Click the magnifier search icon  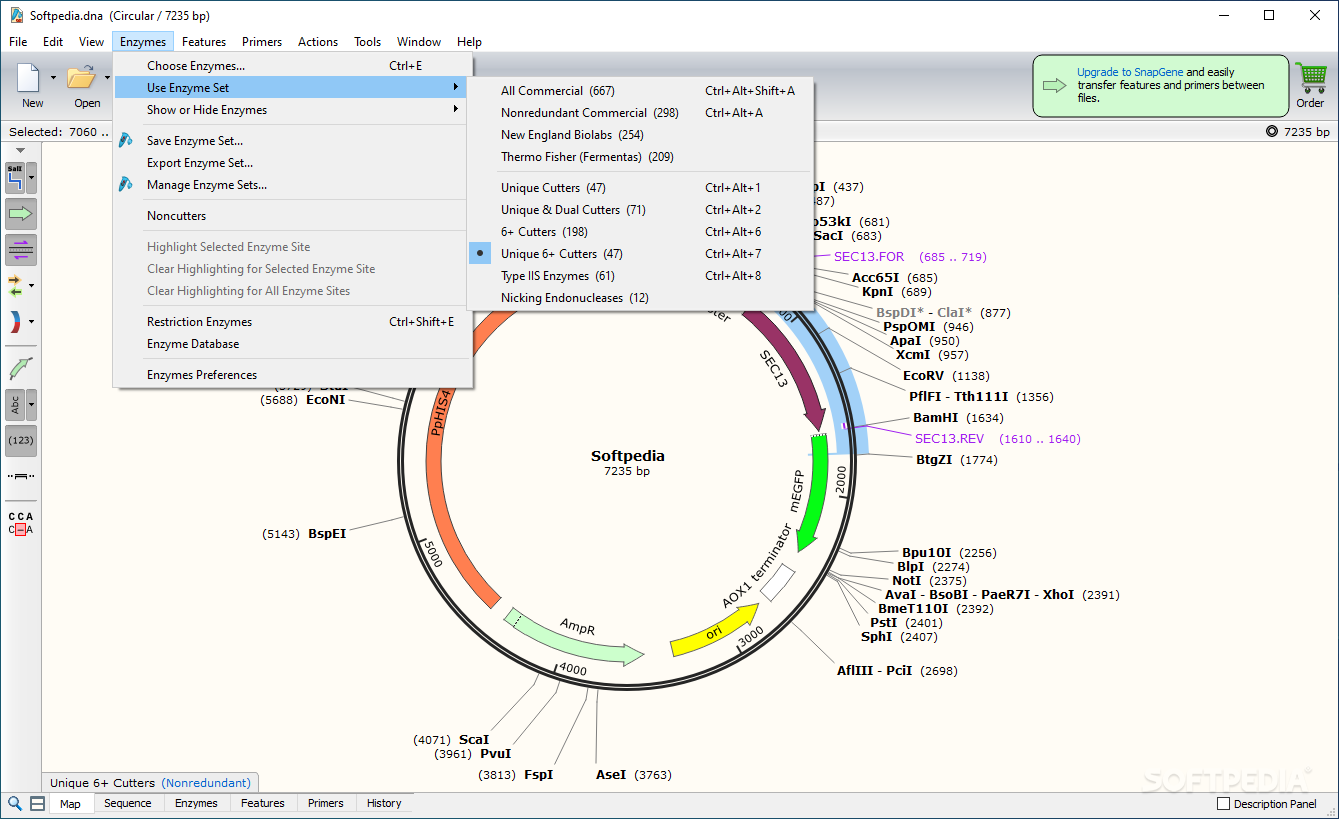15,803
